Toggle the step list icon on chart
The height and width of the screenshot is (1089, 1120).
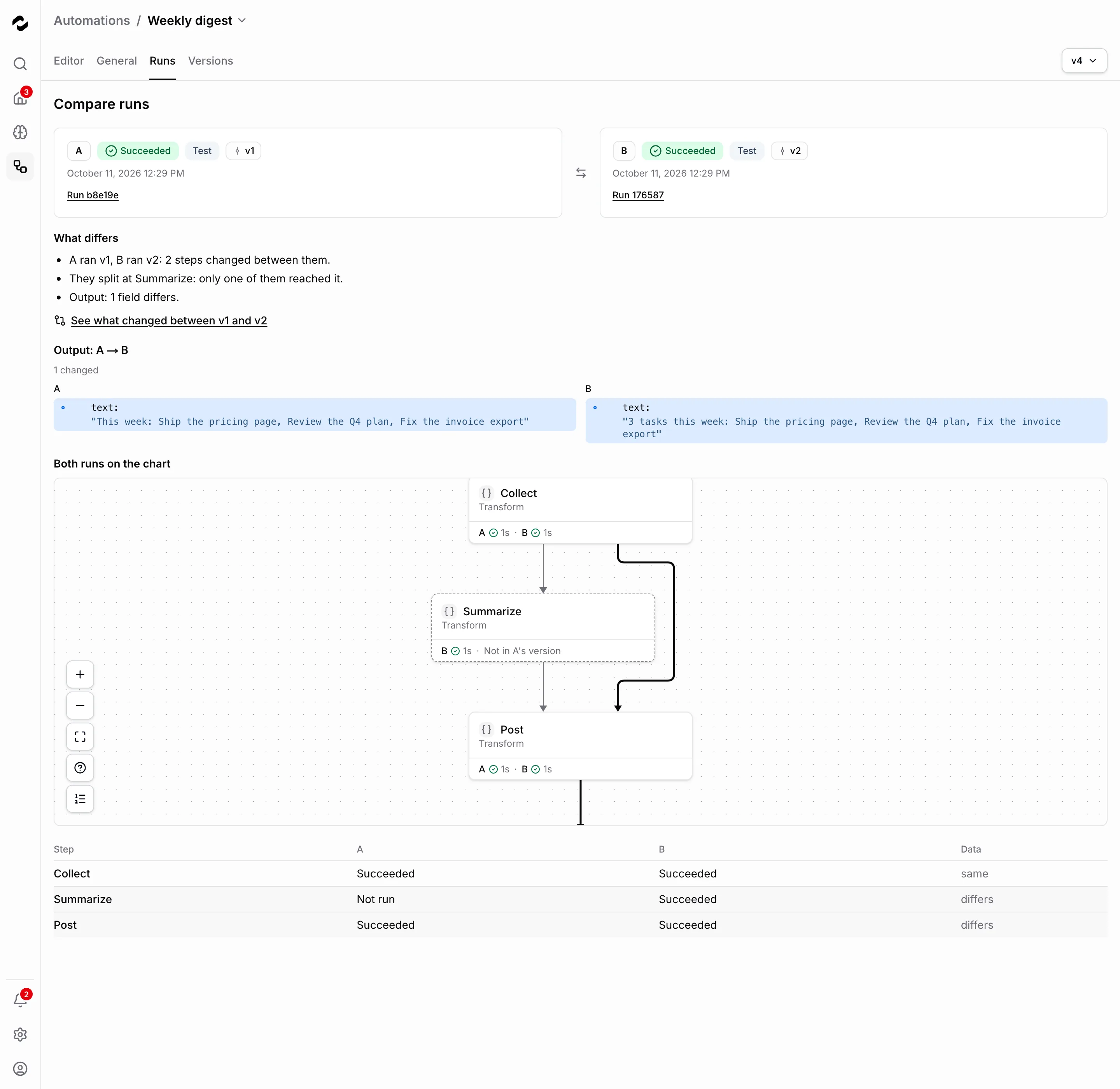click(80, 799)
